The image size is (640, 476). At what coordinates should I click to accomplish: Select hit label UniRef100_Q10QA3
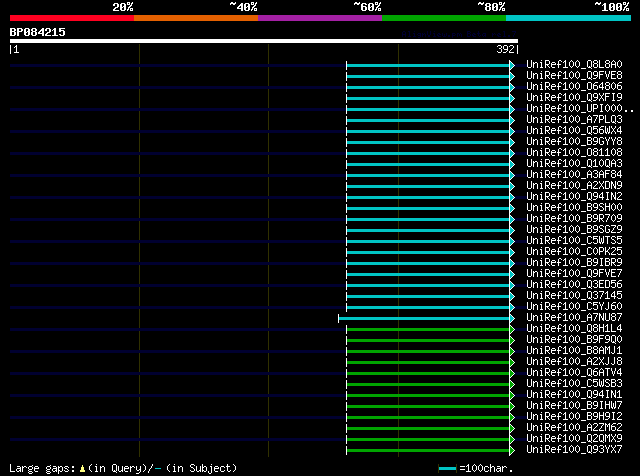point(574,164)
